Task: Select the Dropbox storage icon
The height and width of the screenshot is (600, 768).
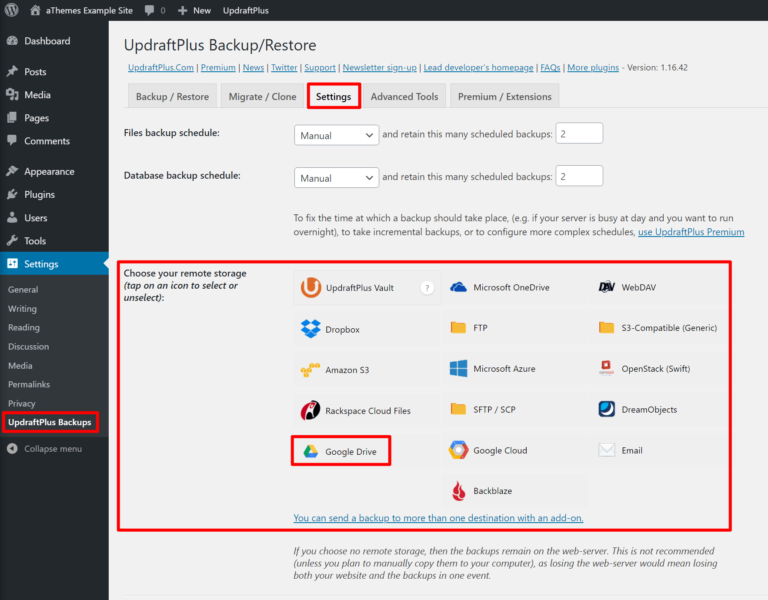Action: point(311,329)
